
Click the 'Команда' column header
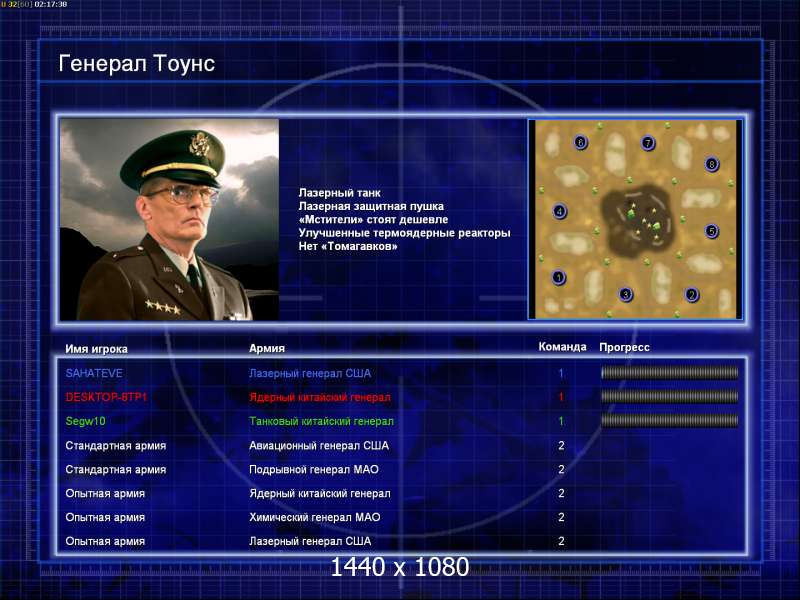click(x=562, y=347)
